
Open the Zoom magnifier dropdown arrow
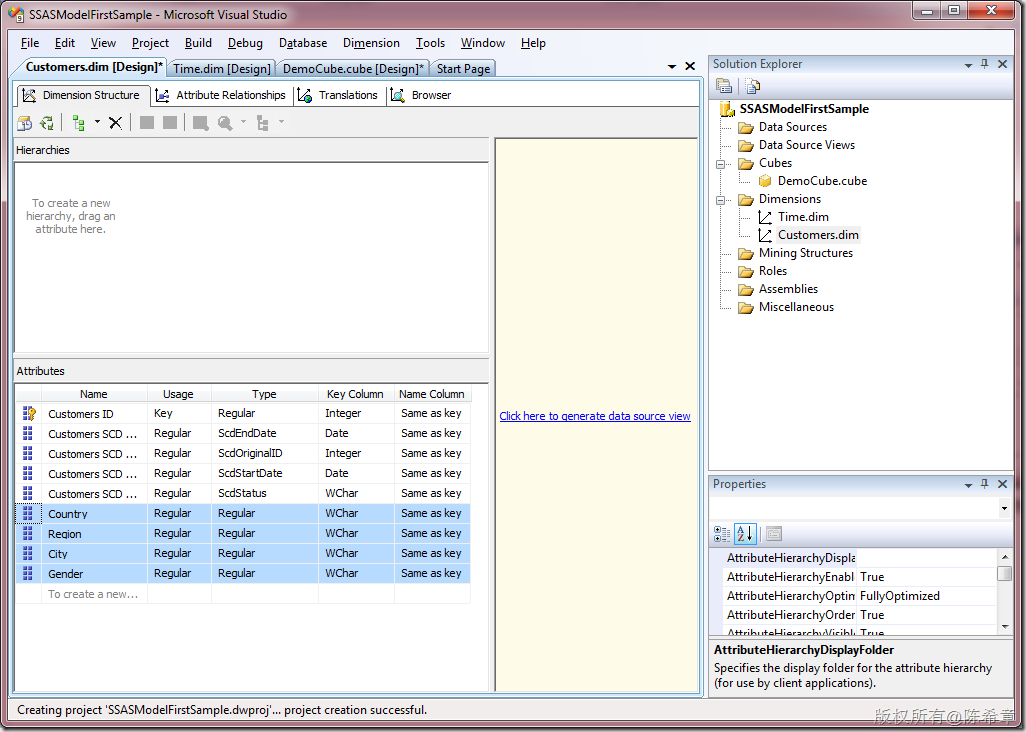coord(243,122)
